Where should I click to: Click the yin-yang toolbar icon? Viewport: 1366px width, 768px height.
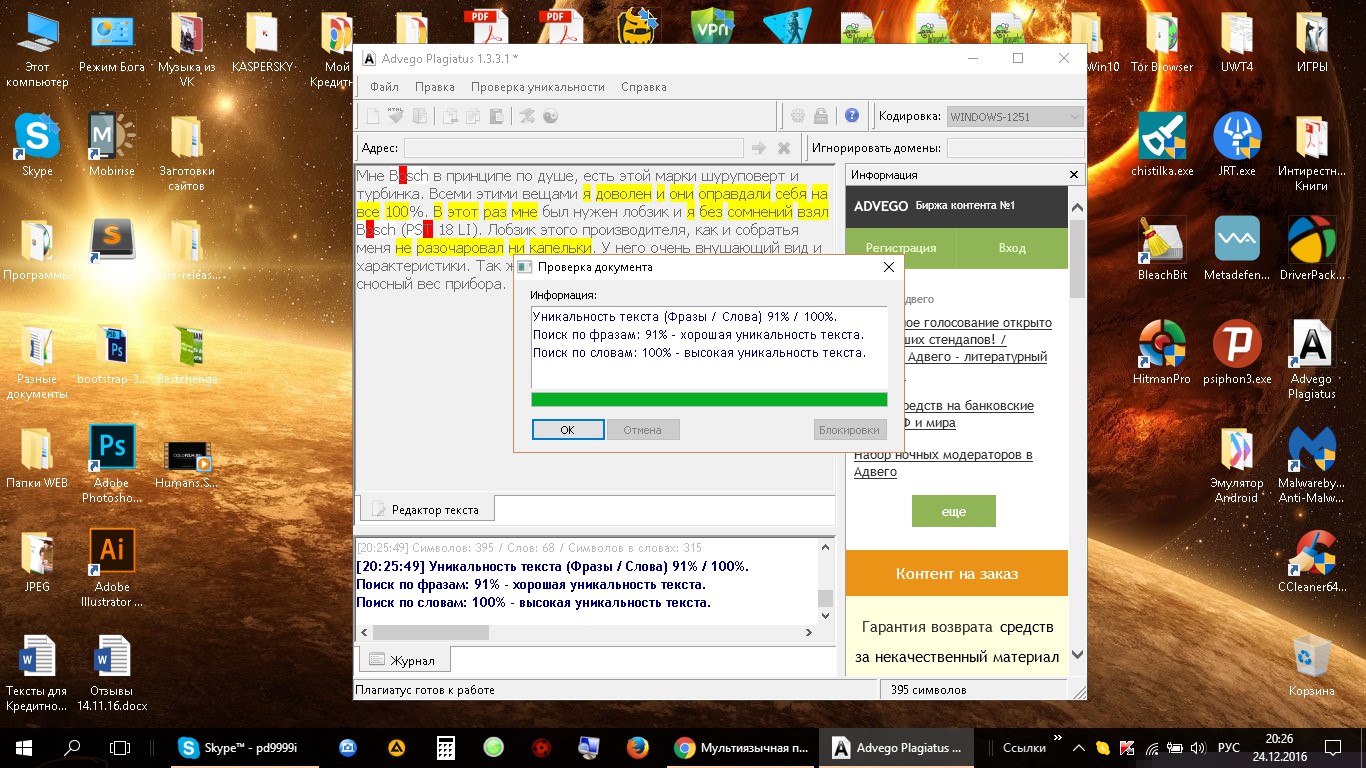pos(550,116)
